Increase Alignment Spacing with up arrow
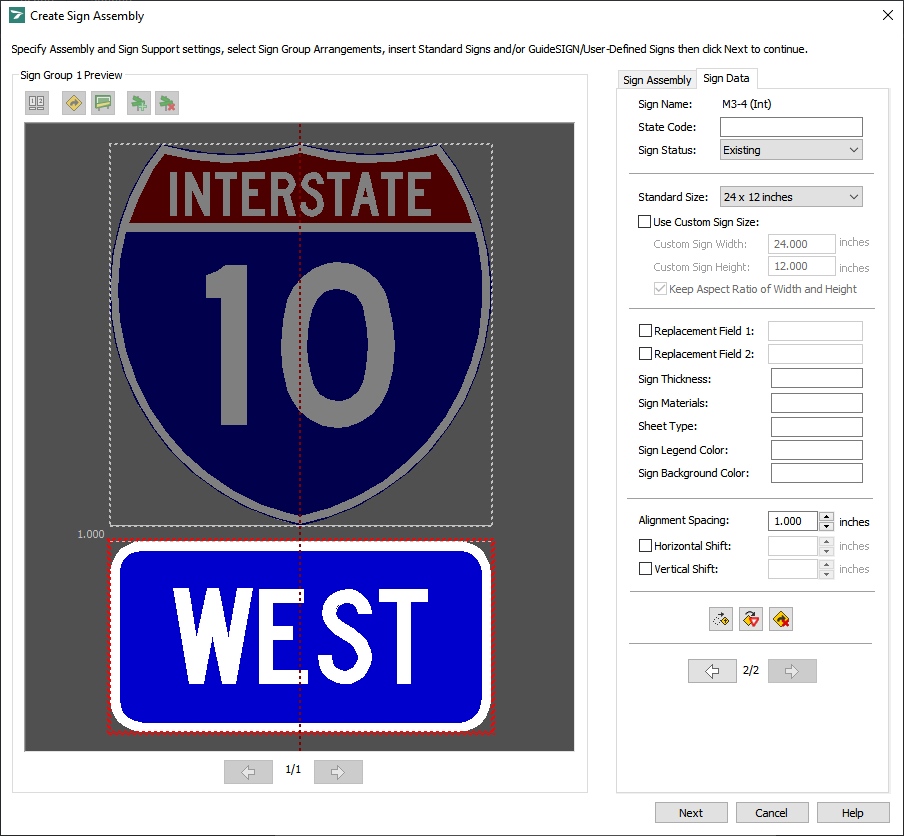 827,517
